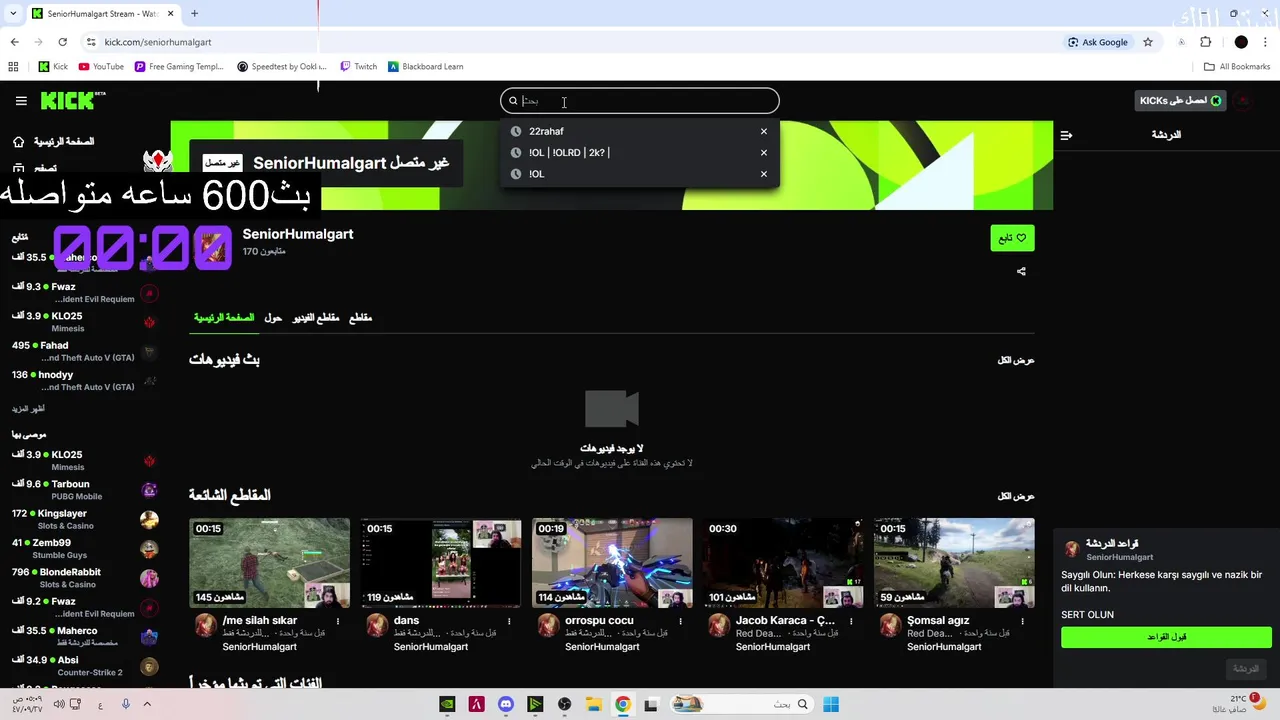Screen dimensions: 1280x720
Task: Open the YouTube bookmark
Action: pyautogui.click(x=101, y=67)
